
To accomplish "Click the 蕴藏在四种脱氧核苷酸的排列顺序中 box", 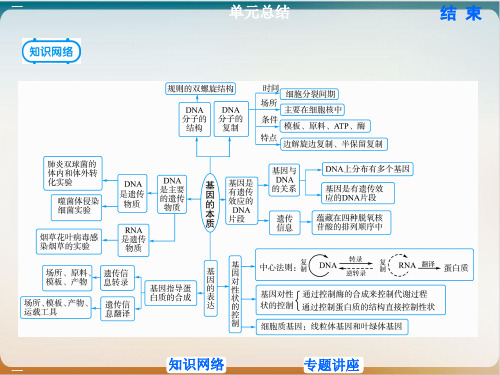I will (x=351, y=223).
